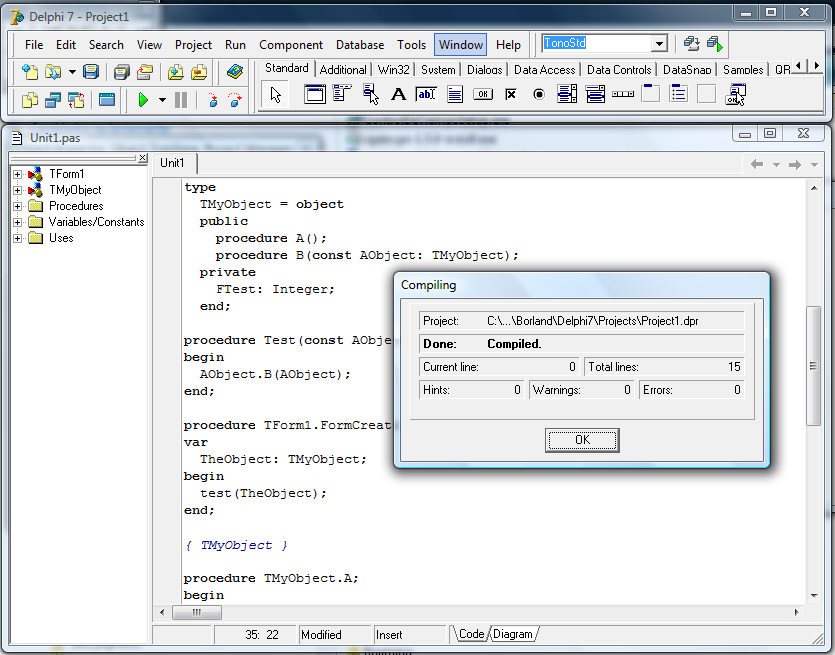Click the editor Back navigation arrow
Screen dimensions: 835x655
pyautogui.click(x=757, y=165)
